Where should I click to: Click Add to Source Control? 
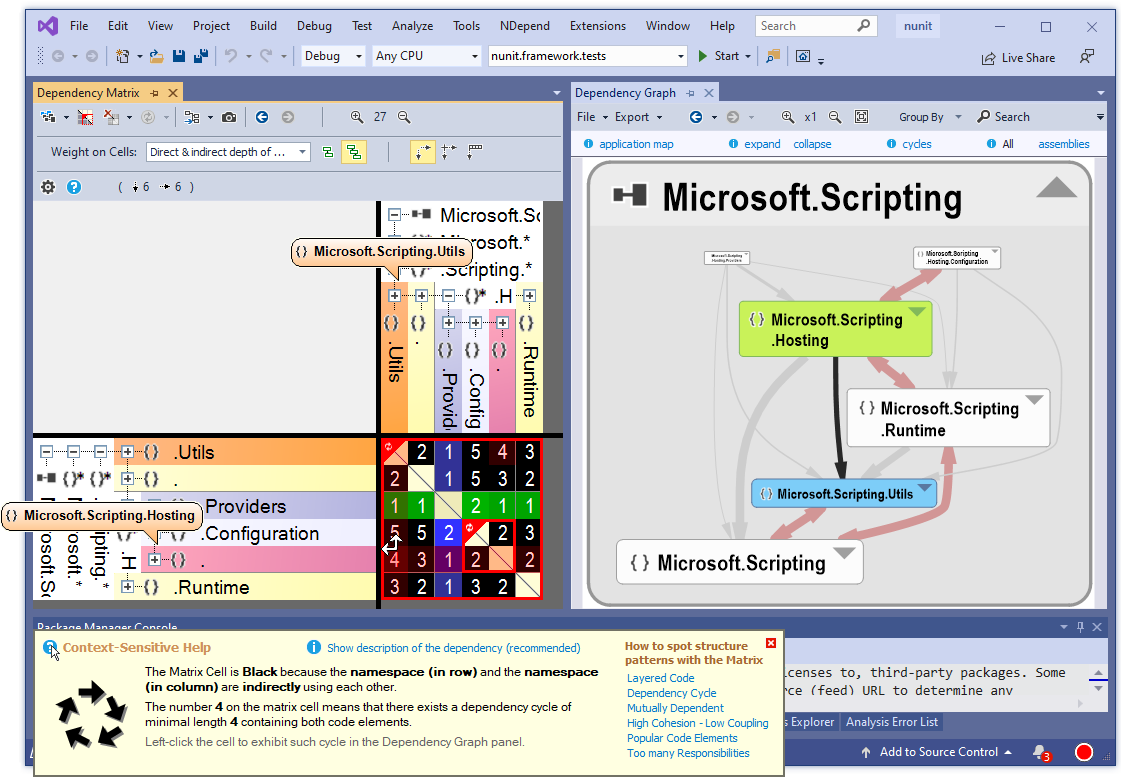[x=936, y=752]
